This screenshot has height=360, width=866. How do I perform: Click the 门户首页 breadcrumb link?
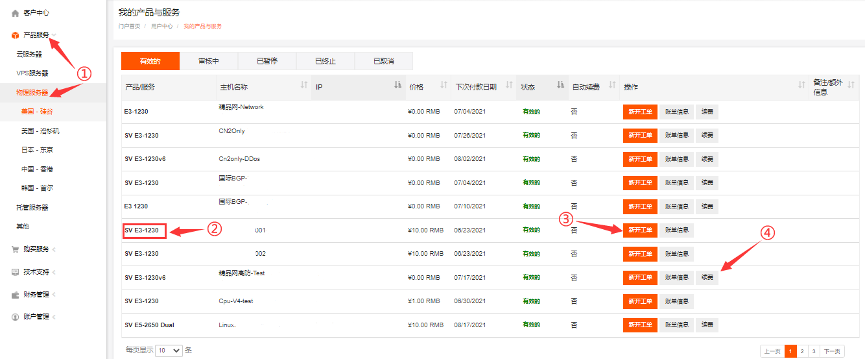point(129,26)
